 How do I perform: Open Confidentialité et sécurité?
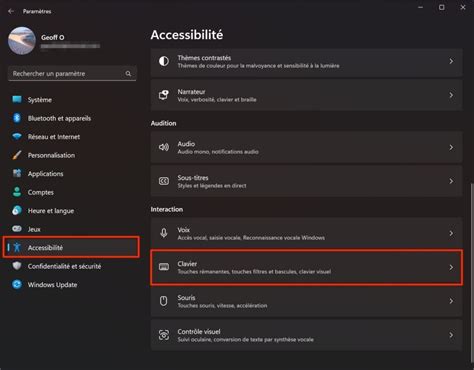click(64, 266)
